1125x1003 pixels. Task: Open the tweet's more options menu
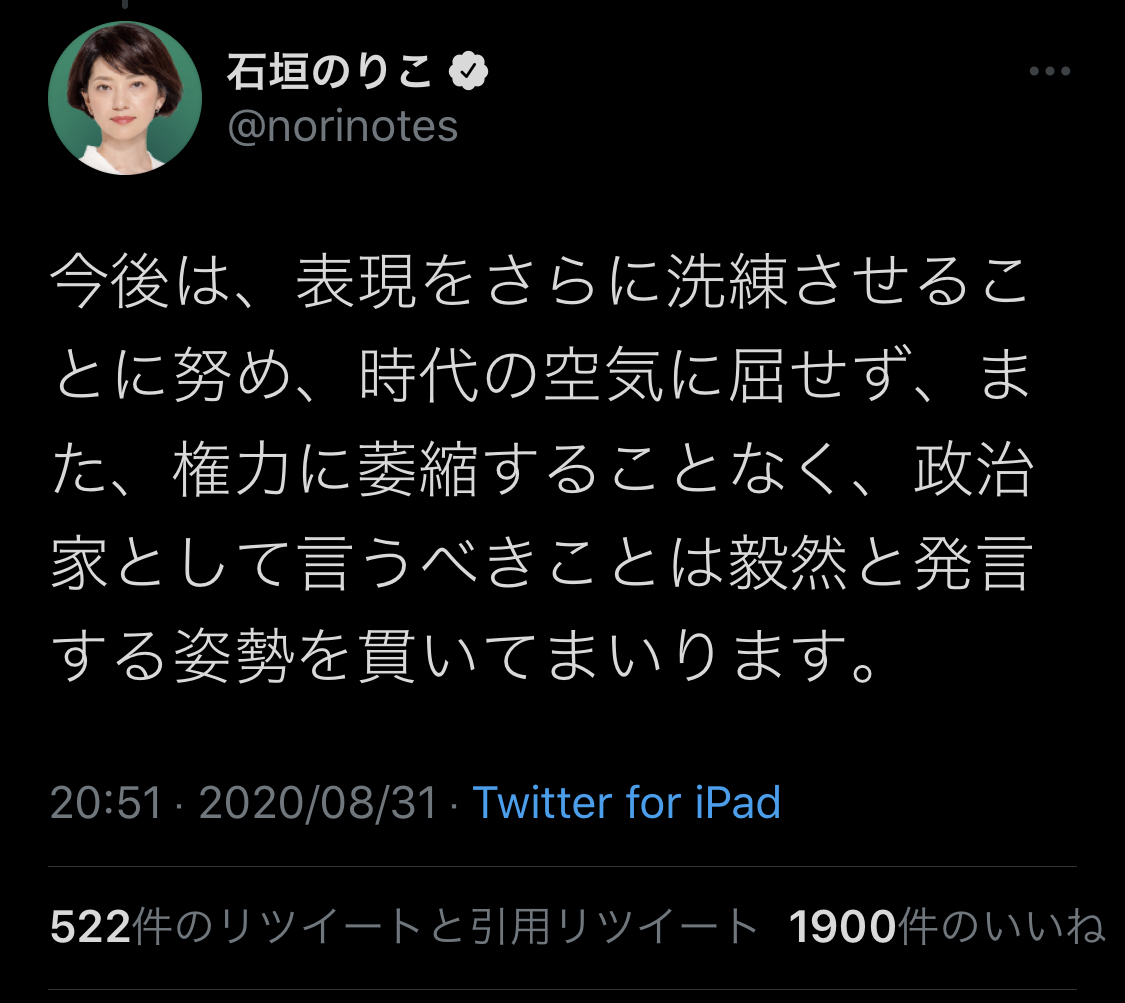pyautogui.click(x=1049, y=72)
